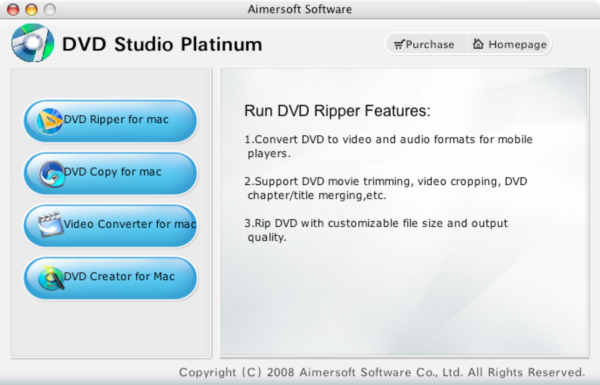Click the "Aimersoft Software" window title

(x=300, y=9)
